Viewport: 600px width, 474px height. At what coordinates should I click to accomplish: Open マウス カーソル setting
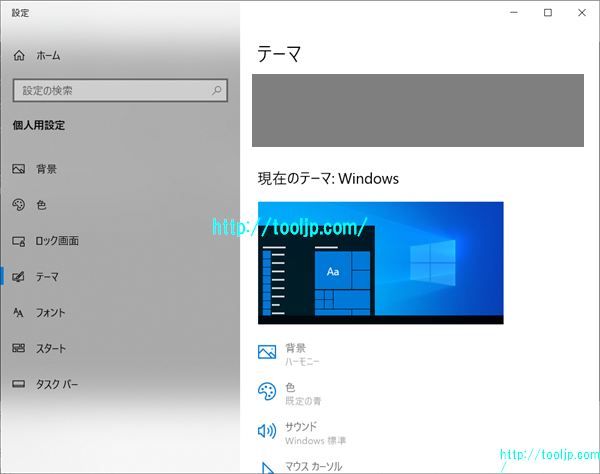point(313,466)
